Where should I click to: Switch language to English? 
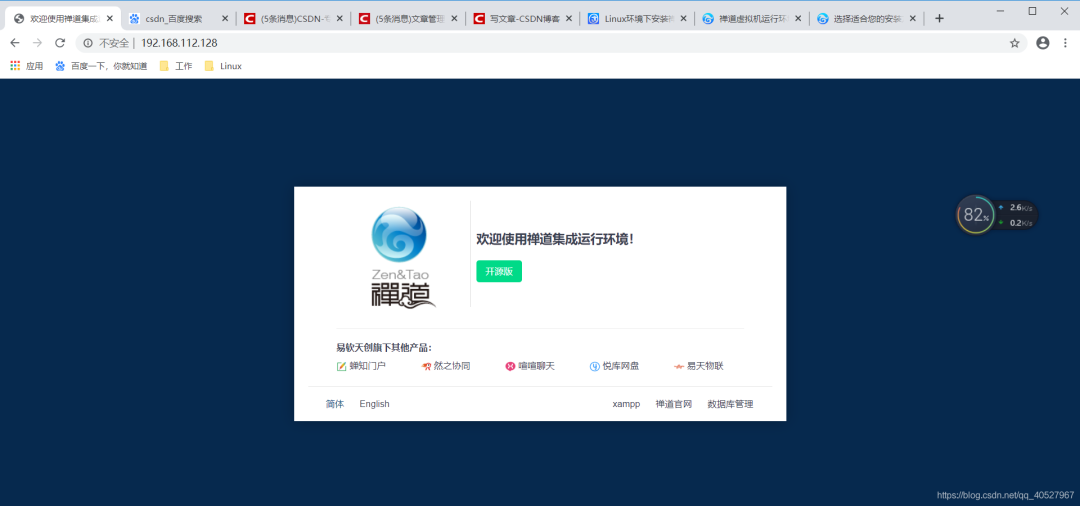(x=374, y=404)
